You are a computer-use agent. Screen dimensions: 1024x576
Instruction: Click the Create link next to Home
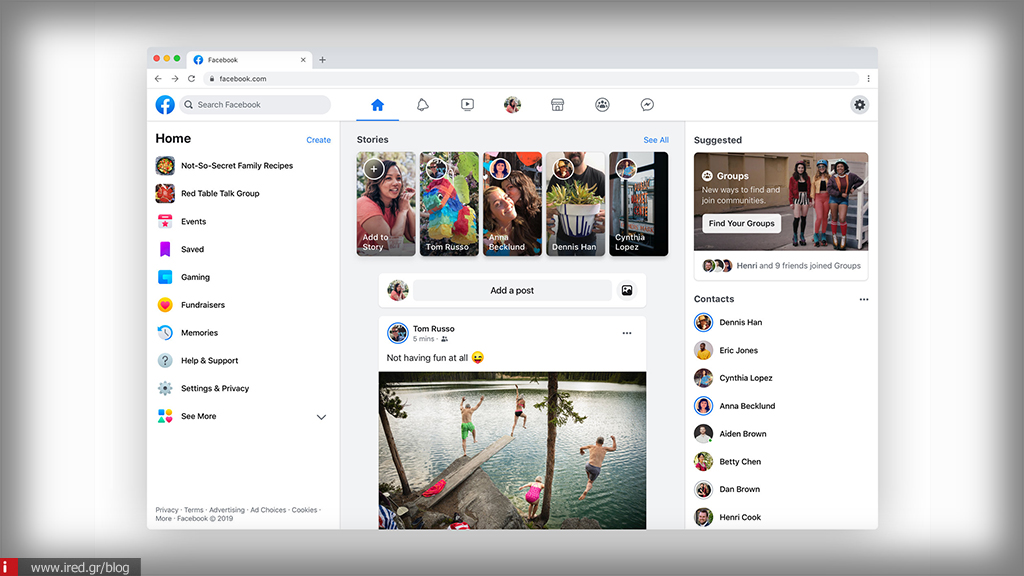coord(318,140)
